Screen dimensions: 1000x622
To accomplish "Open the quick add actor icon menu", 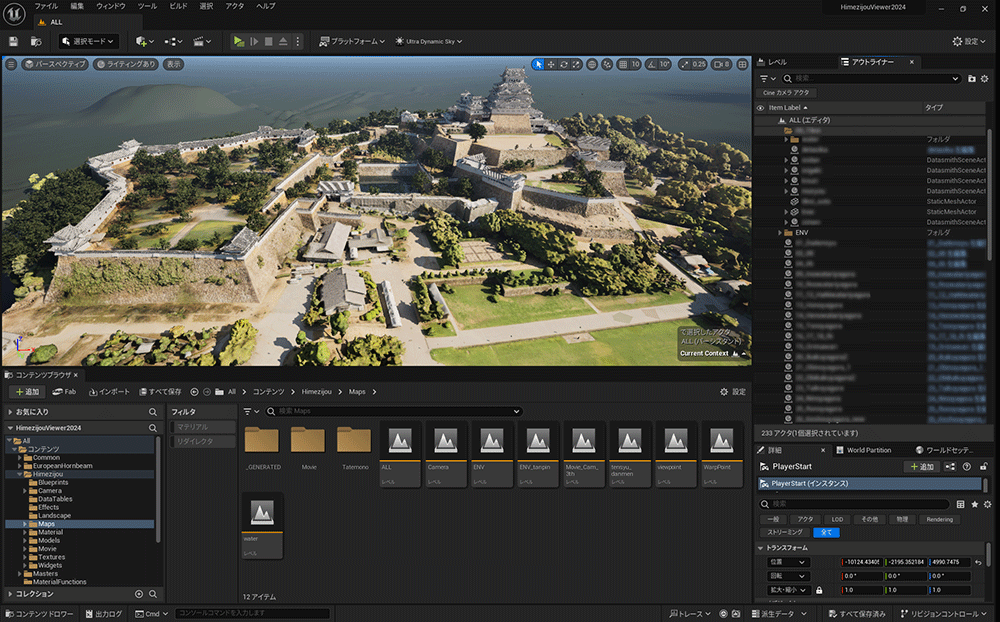I will pyautogui.click(x=143, y=41).
